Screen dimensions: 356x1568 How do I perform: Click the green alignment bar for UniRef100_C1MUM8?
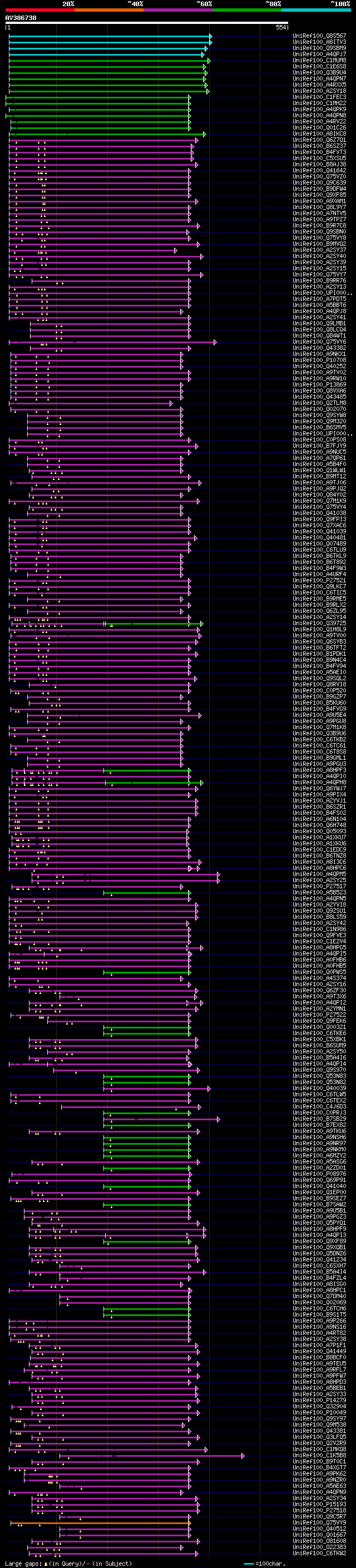point(110,60)
